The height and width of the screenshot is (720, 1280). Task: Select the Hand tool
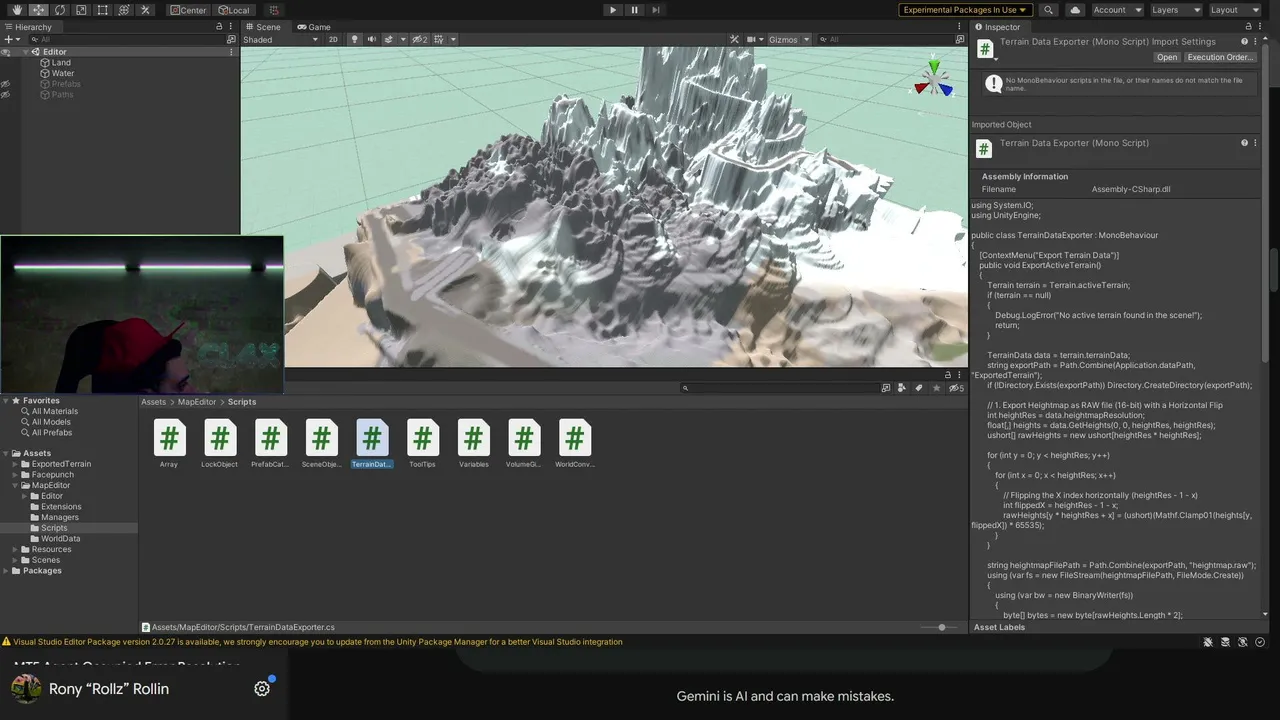[x=17, y=10]
